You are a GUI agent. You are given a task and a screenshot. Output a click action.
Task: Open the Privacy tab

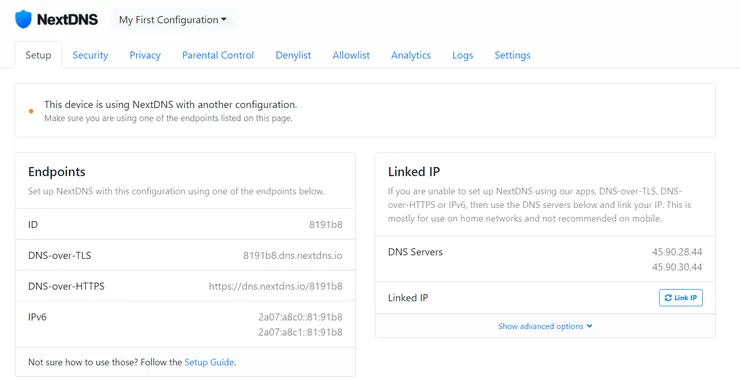145,55
